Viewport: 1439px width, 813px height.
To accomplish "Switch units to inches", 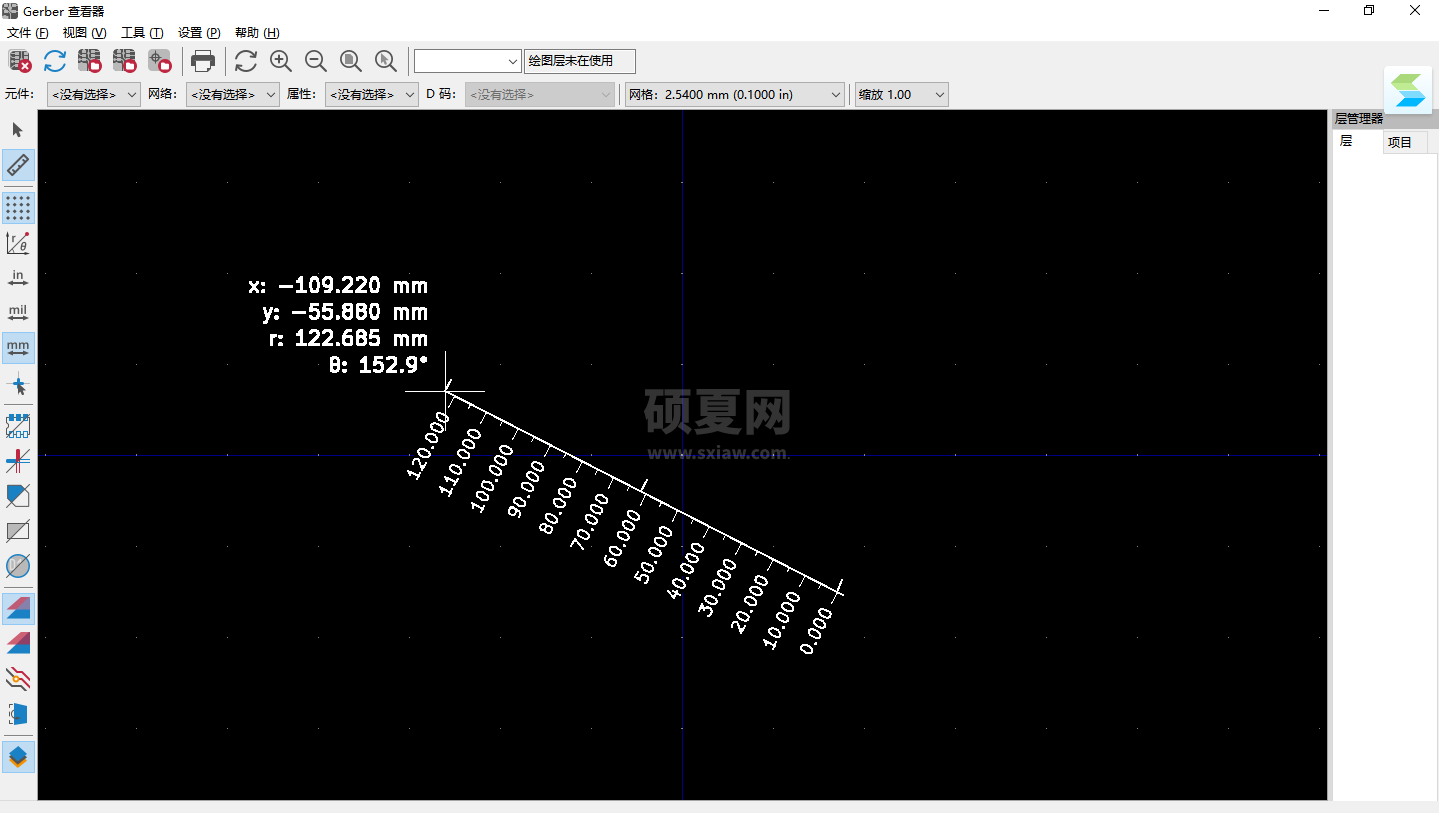I will 18,278.
